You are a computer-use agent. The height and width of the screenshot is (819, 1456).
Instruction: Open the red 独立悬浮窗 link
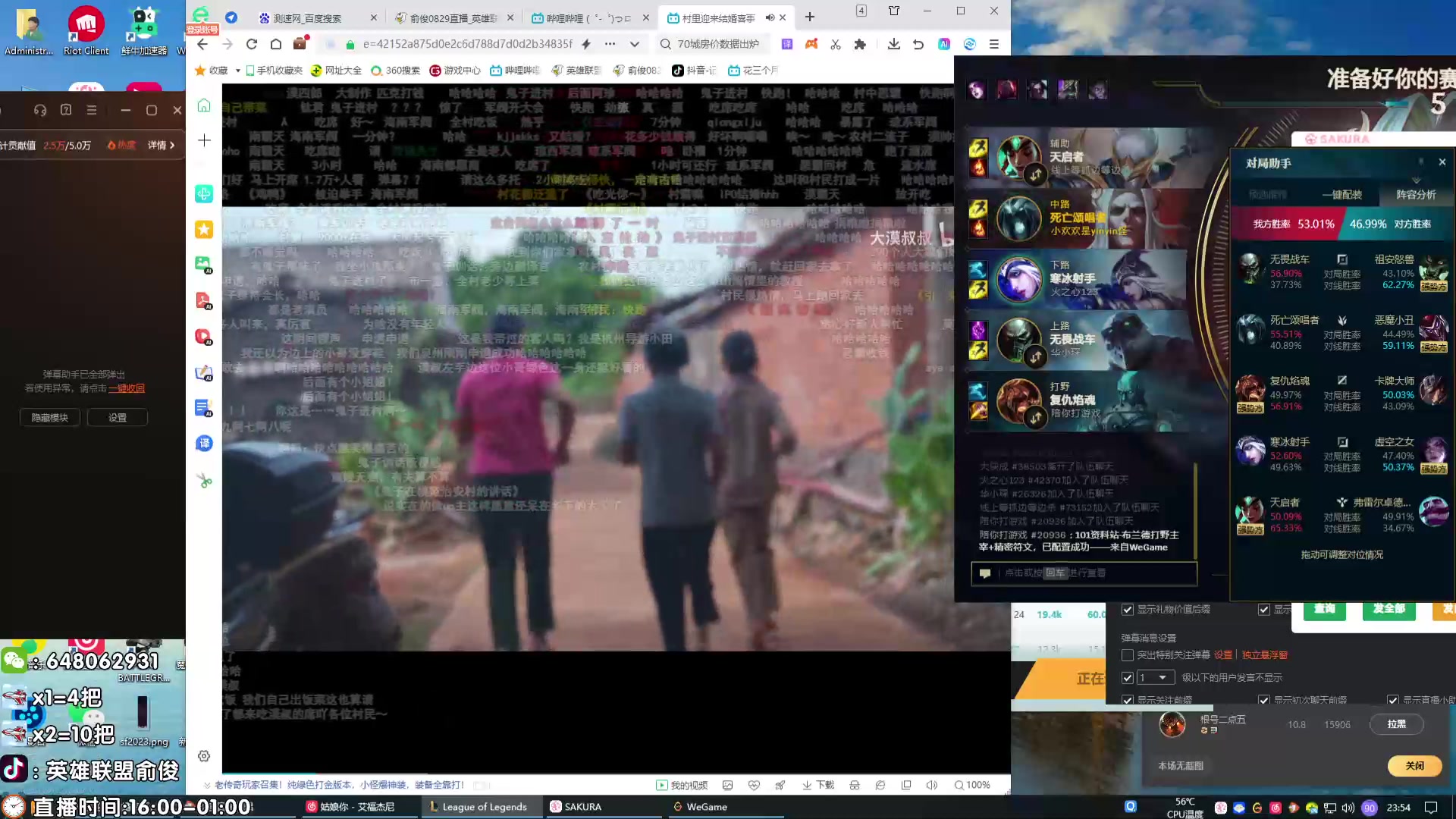[1264, 655]
